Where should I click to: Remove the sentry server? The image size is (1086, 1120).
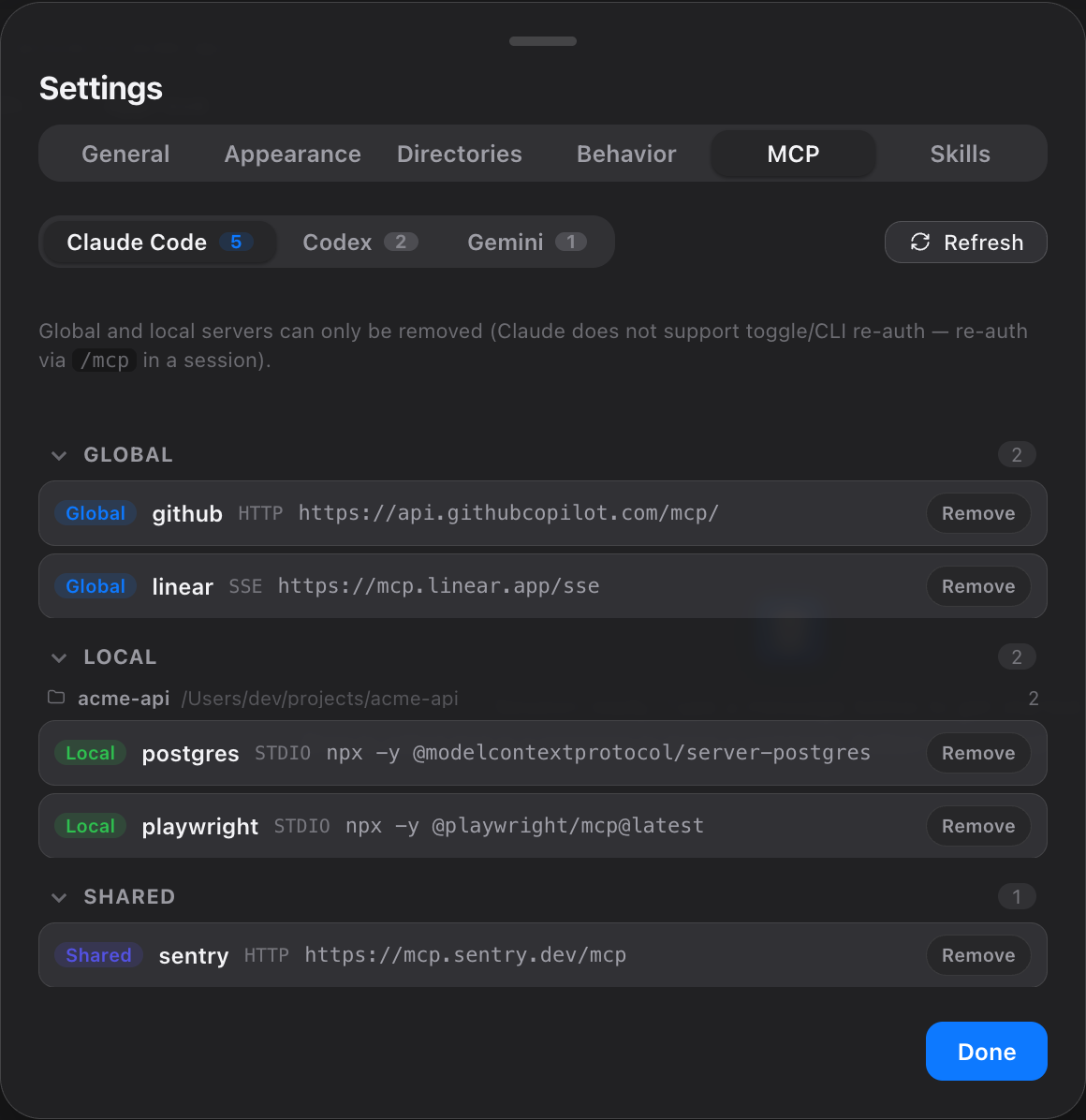pos(978,955)
